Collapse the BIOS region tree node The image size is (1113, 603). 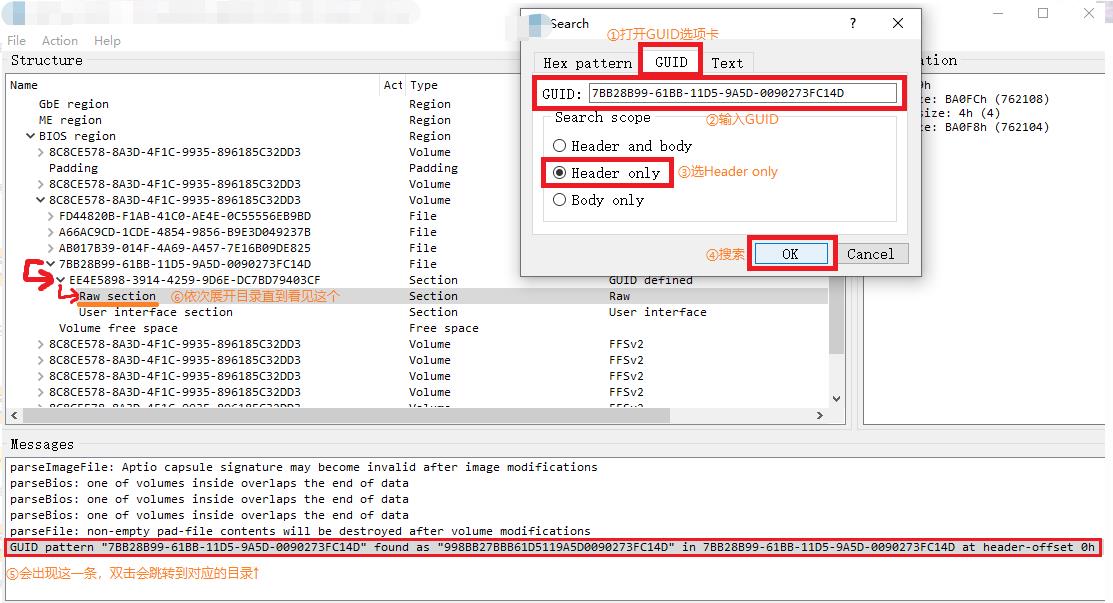click(31, 136)
